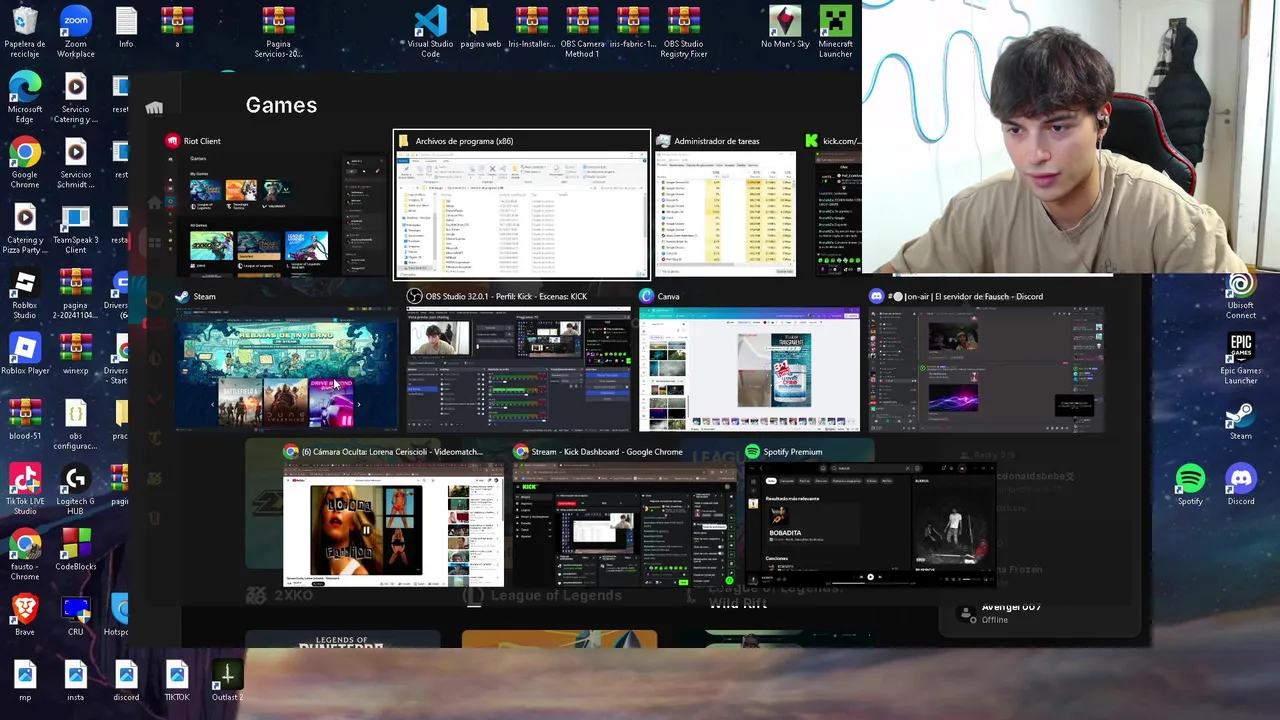This screenshot has height=720, width=1280.
Task: Select the Servicio Catering video file
Action: tap(75, 96)
